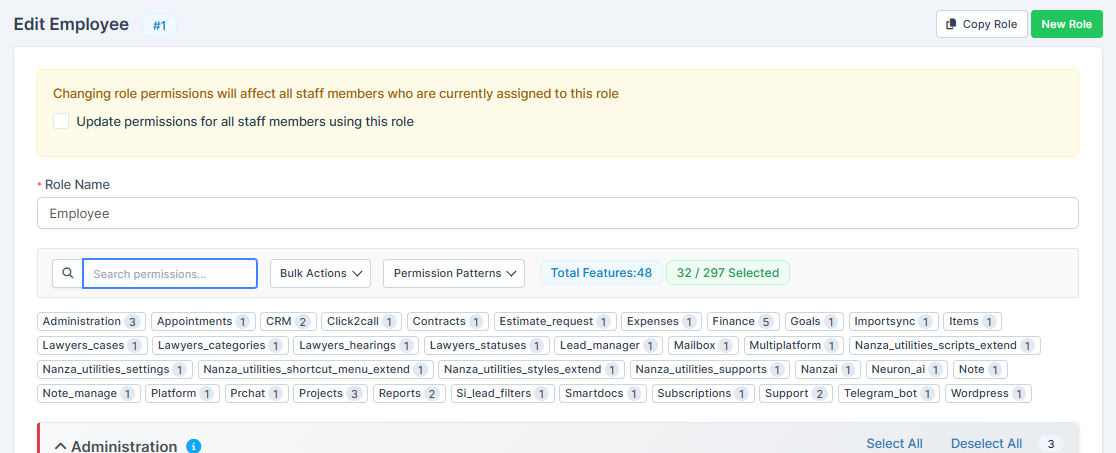Jump to the Projects feature tag
The image size is (1116, 453).
click(x=330, y=393)
